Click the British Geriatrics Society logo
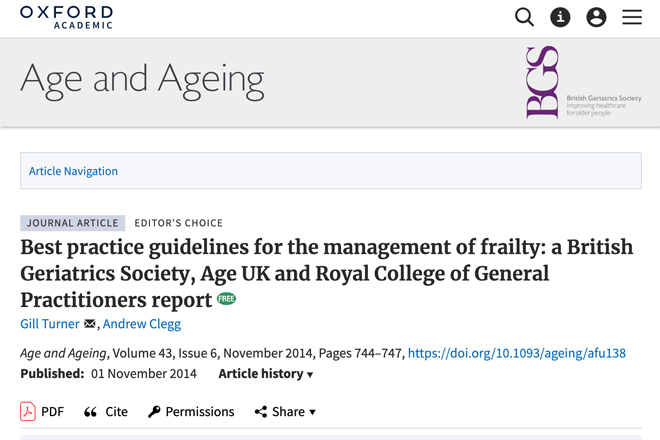This screenshot has height=440, width=660. [x=584, y=83]
